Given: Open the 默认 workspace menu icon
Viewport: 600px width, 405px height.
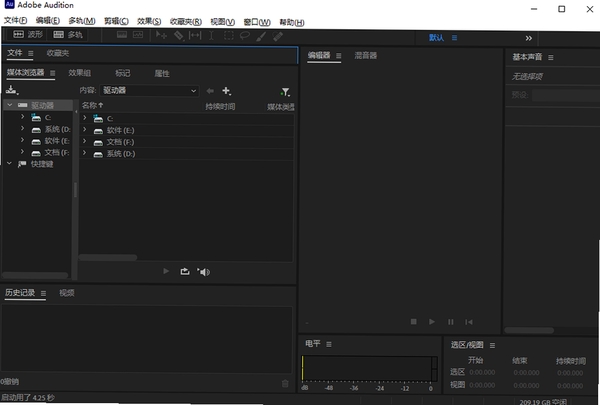Looking at the screenshot, I should (454, 38).
